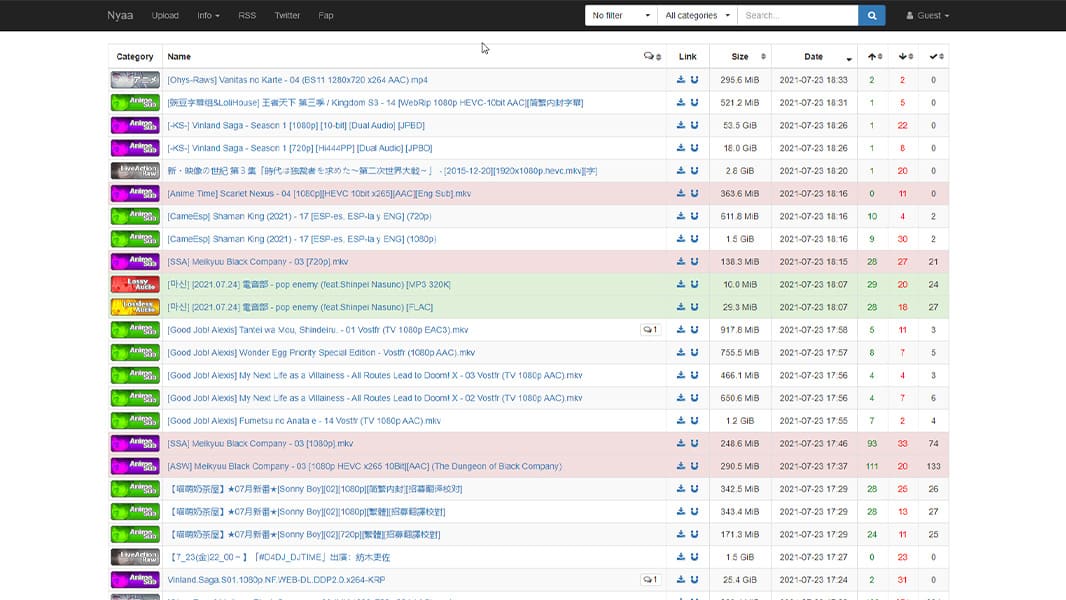Click Lossless Audio category icon on FLAC row
This screenshot has height=600, width=1066.
(135, 306)
